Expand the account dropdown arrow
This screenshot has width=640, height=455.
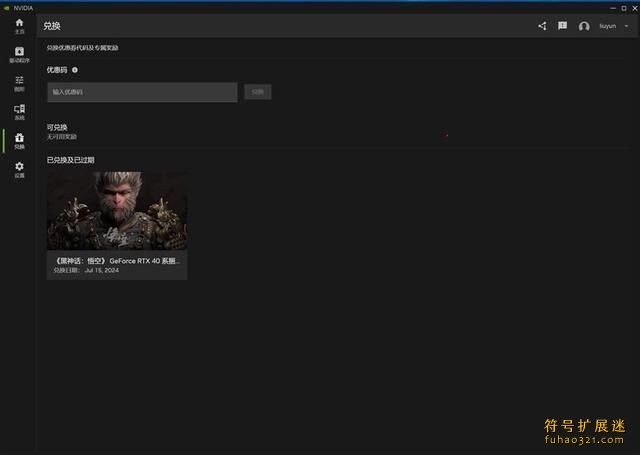[x=626, y=26]
